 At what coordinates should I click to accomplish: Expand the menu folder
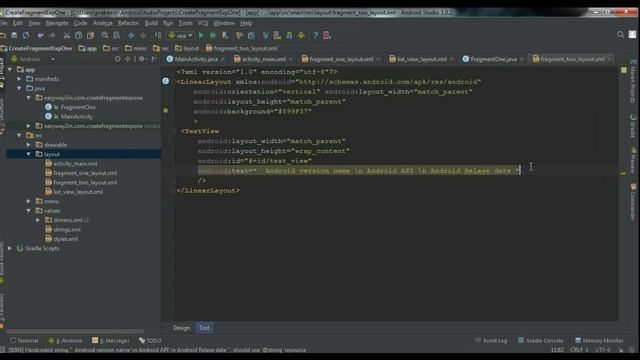click(x=29, y=201)
